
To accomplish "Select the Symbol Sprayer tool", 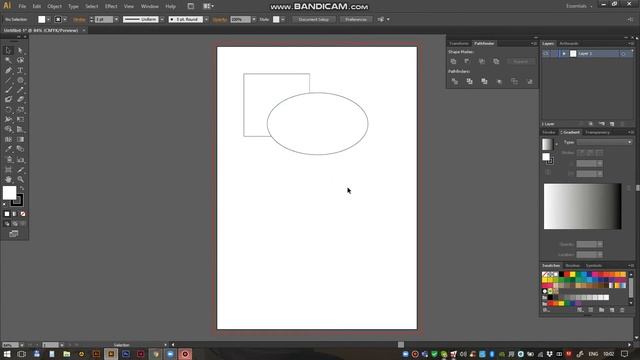I will pyautogui.click(x=8, y=160).
